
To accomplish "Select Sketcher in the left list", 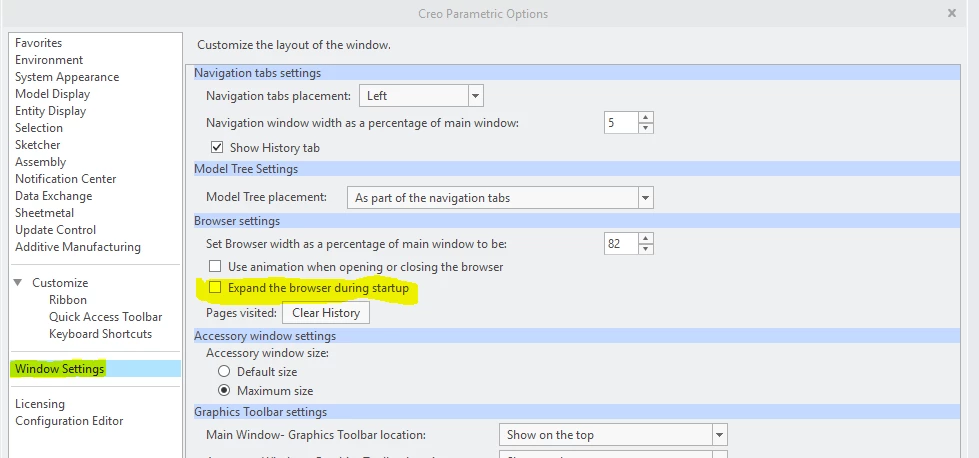I will tap(37, 144).
